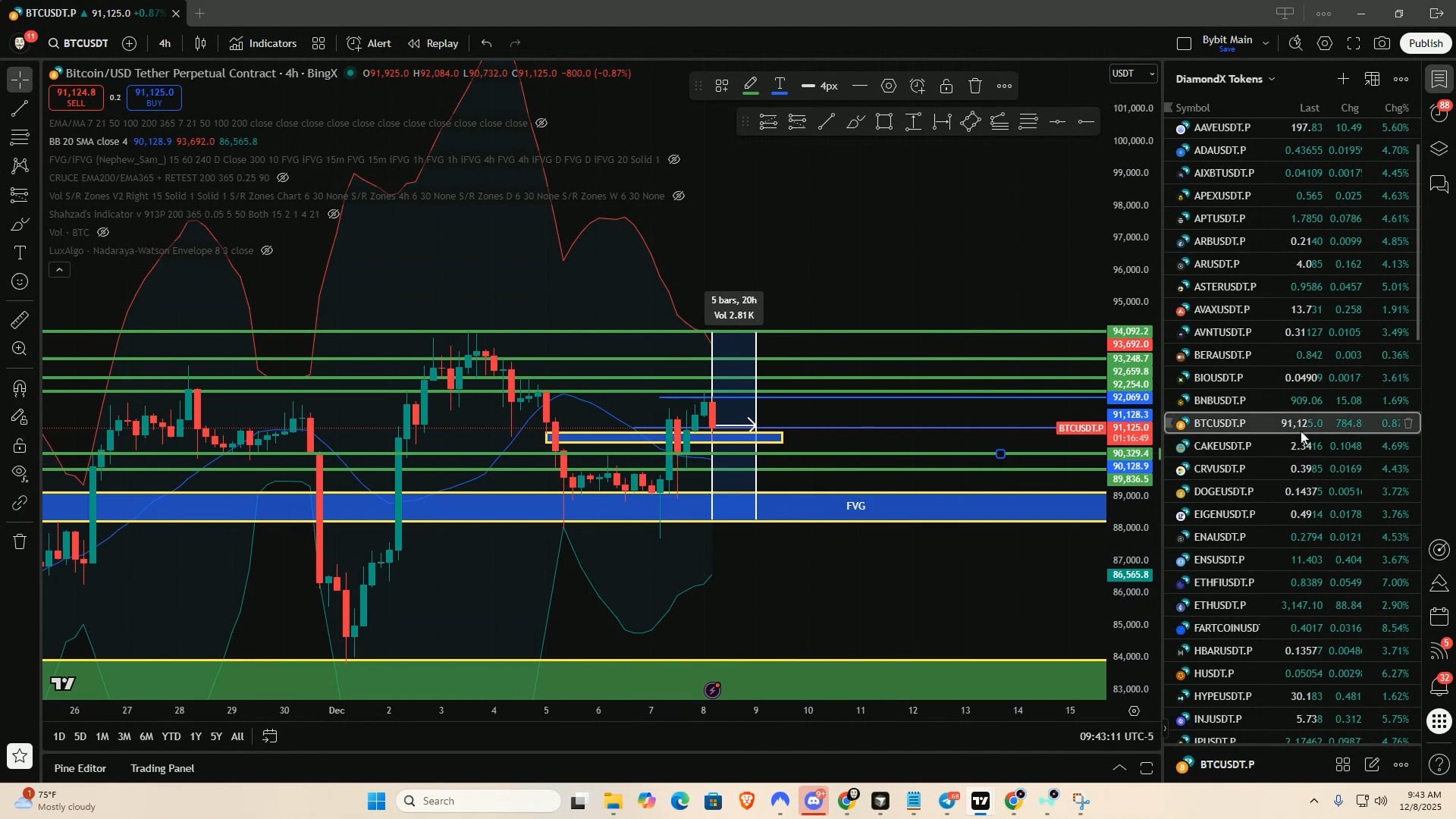This screenshot has height=819, width=1456.
Task: Open the Pine Editor tab
Action: click(x=80, y=768)
